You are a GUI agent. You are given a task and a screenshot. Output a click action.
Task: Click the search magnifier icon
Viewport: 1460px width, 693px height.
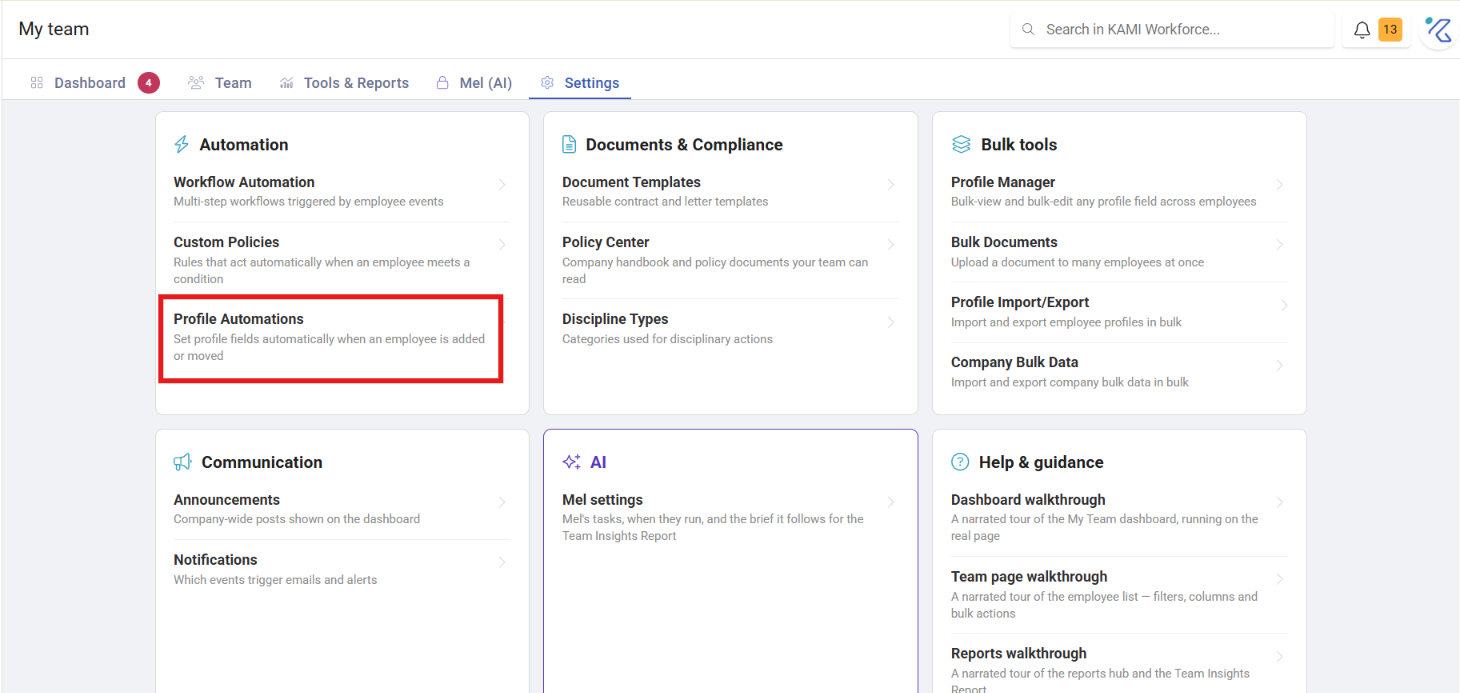click(x=1028, y=30)
